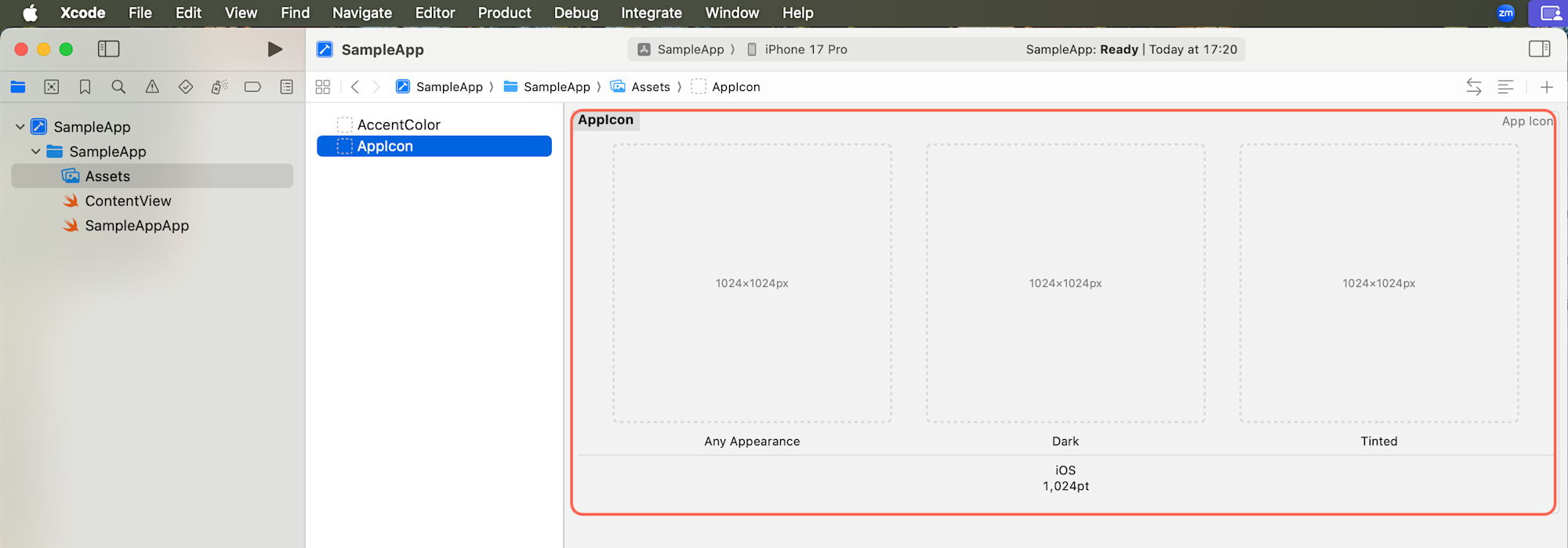Open the Editor menu
Image resolution: width=1568 pixels, height=548 pixels.
coord(435,13)
